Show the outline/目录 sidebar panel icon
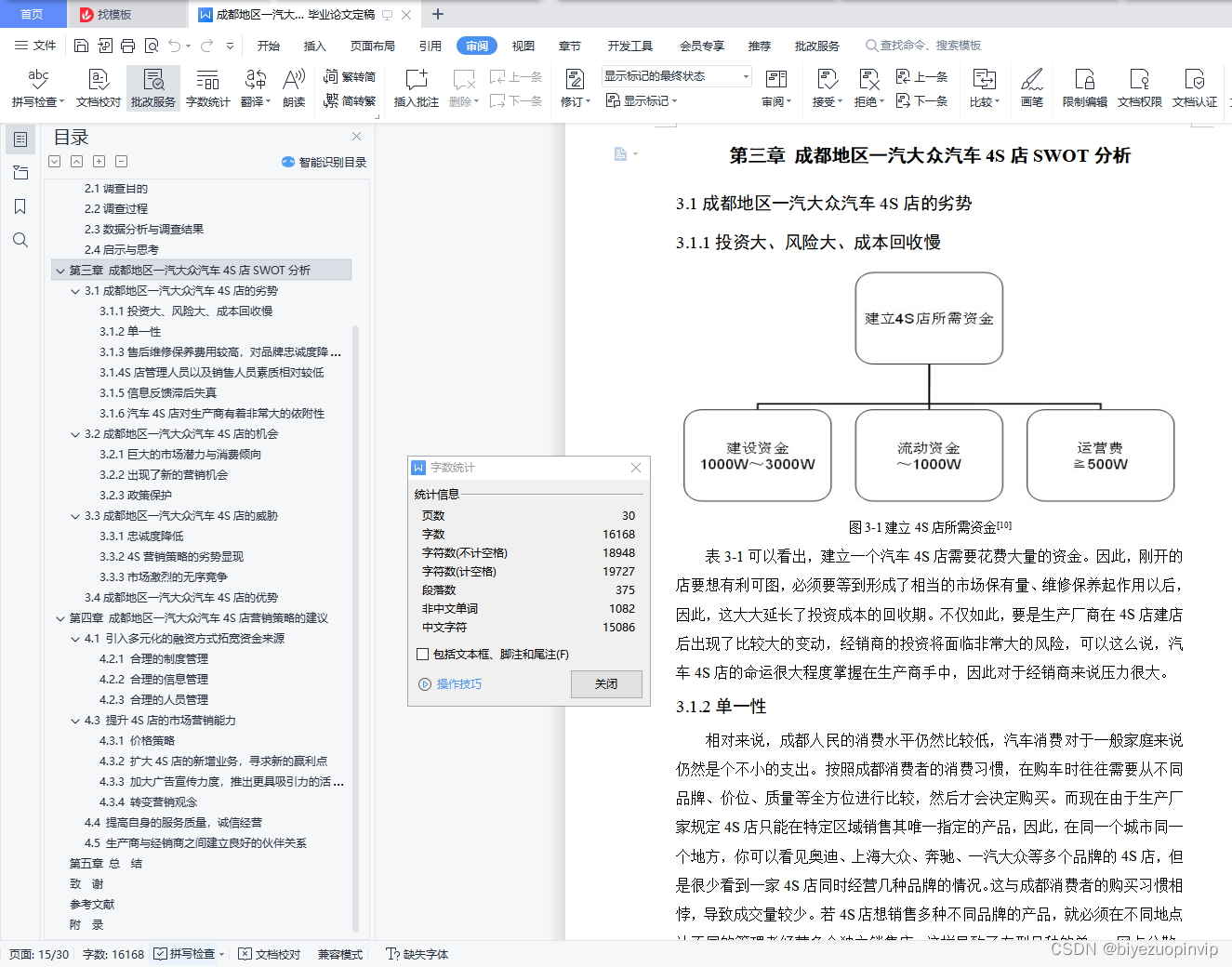This screenshot has height=967, width=1232. (20, 139)
